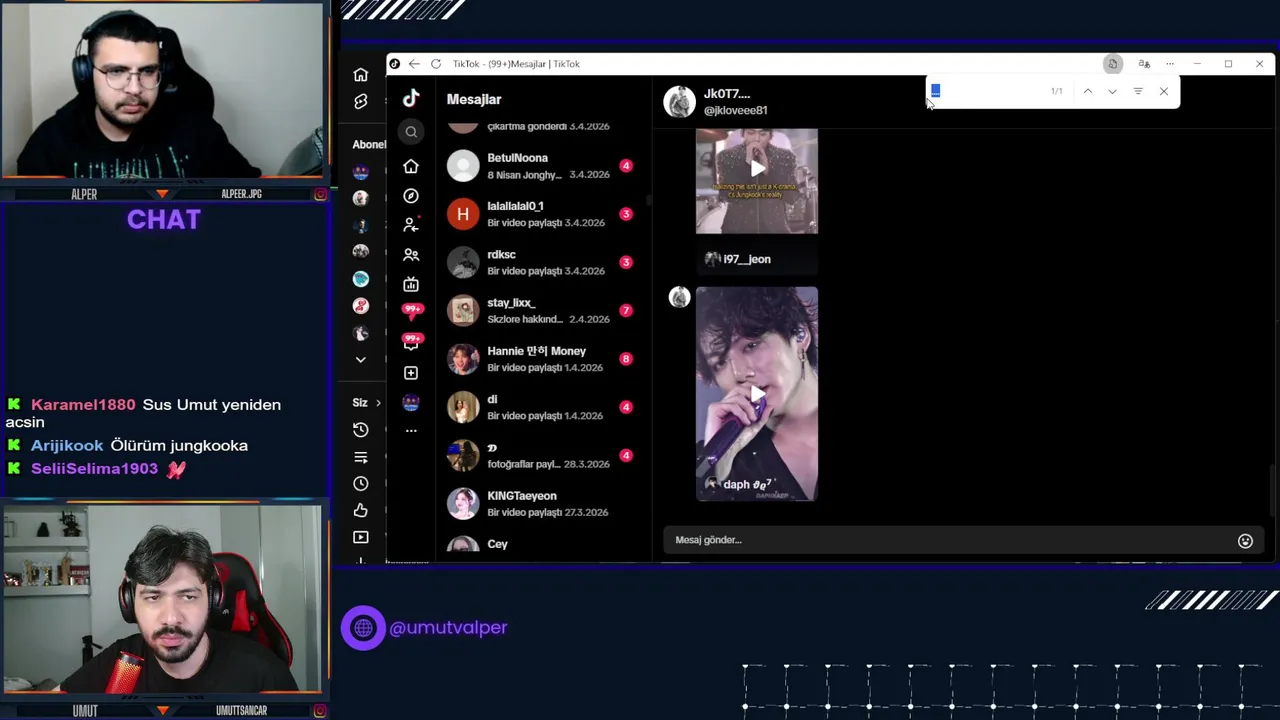The width and height of the screenshot is (1280, 720).
Task: Open the TikTok Friends icon
Action: pyautogui.click(x=411, y=255)
